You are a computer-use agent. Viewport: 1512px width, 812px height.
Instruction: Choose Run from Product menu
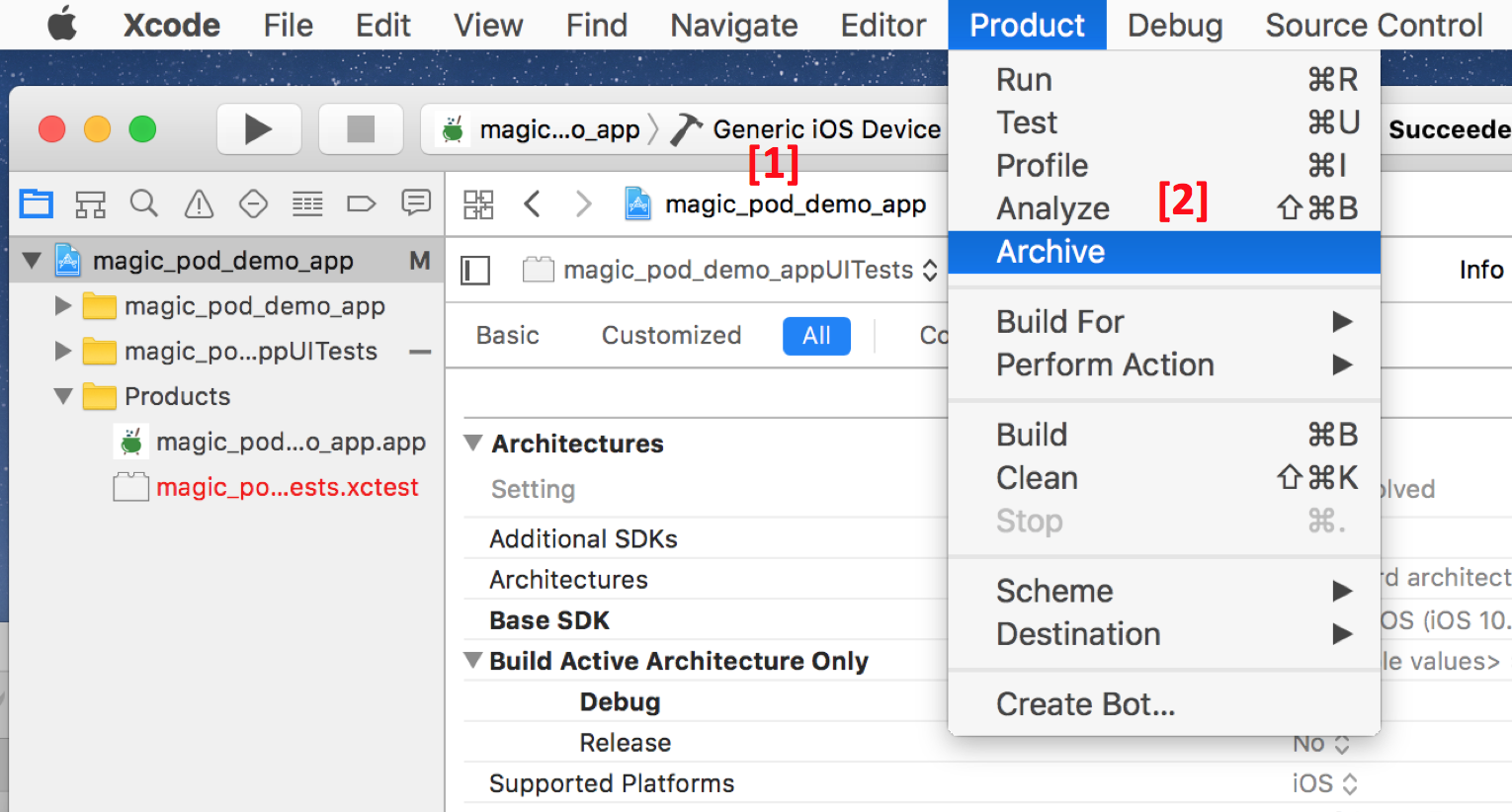(x=1164, y=79)
